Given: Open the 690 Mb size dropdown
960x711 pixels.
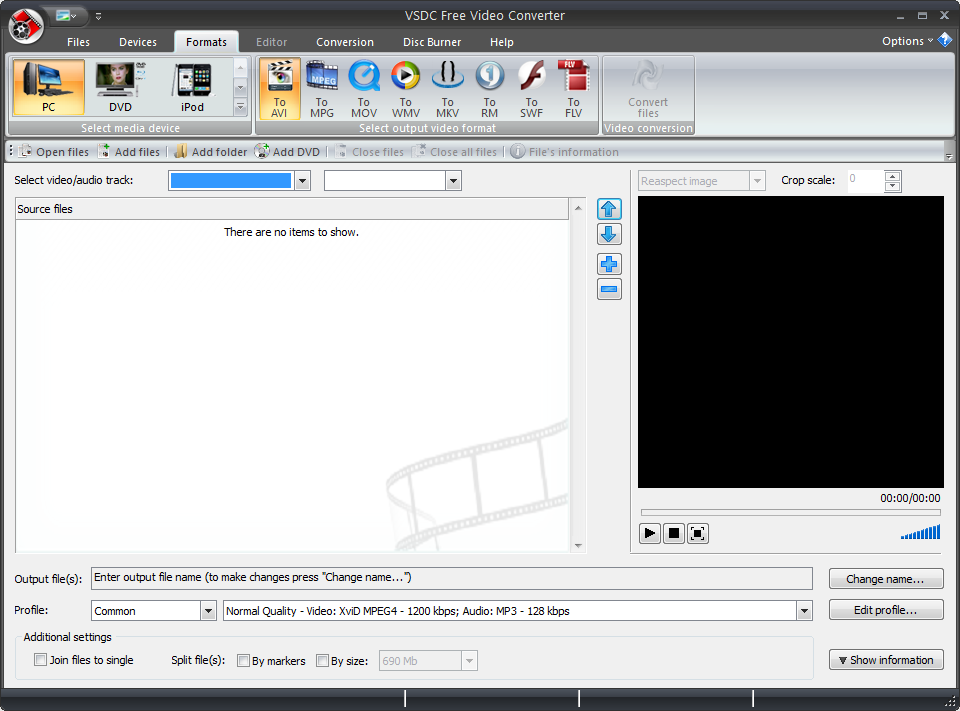Looking at the screenshot, I should pos(469,661).
